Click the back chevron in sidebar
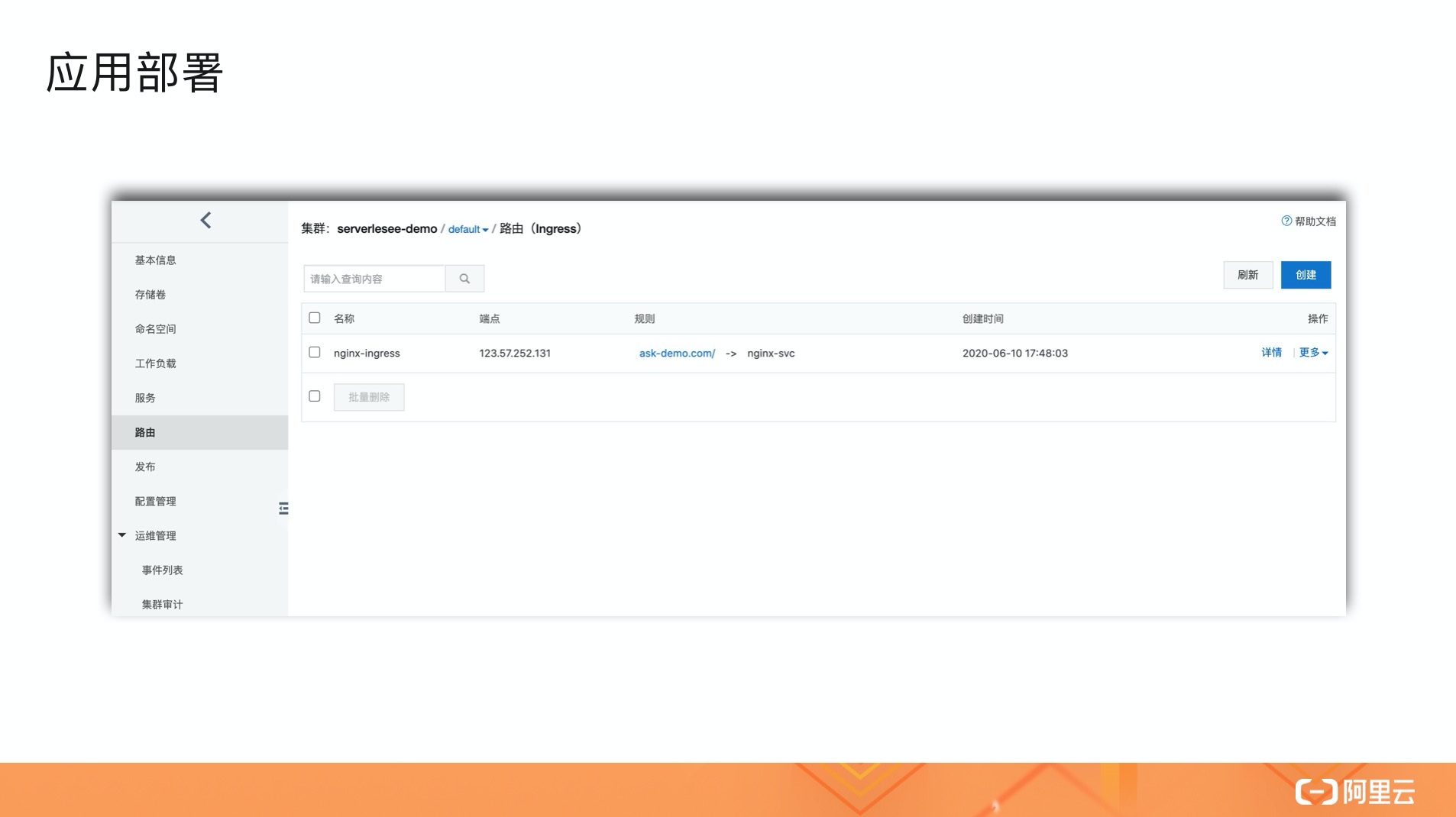This screenshot has width=1456, height=817. click(205, 221)
